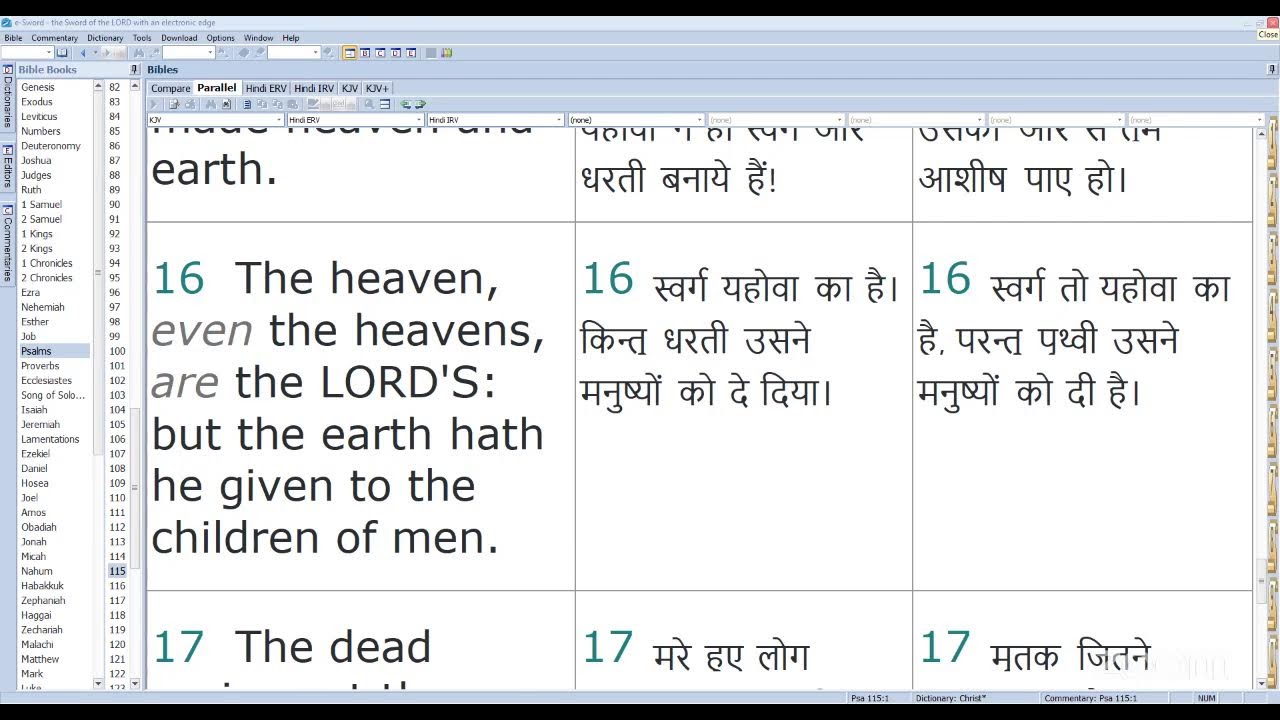Image resolution: width=1280 pixels, height=720 pixels.
Task: Click the text lines icon in Bibles toolbar
Action: point(247,104)
